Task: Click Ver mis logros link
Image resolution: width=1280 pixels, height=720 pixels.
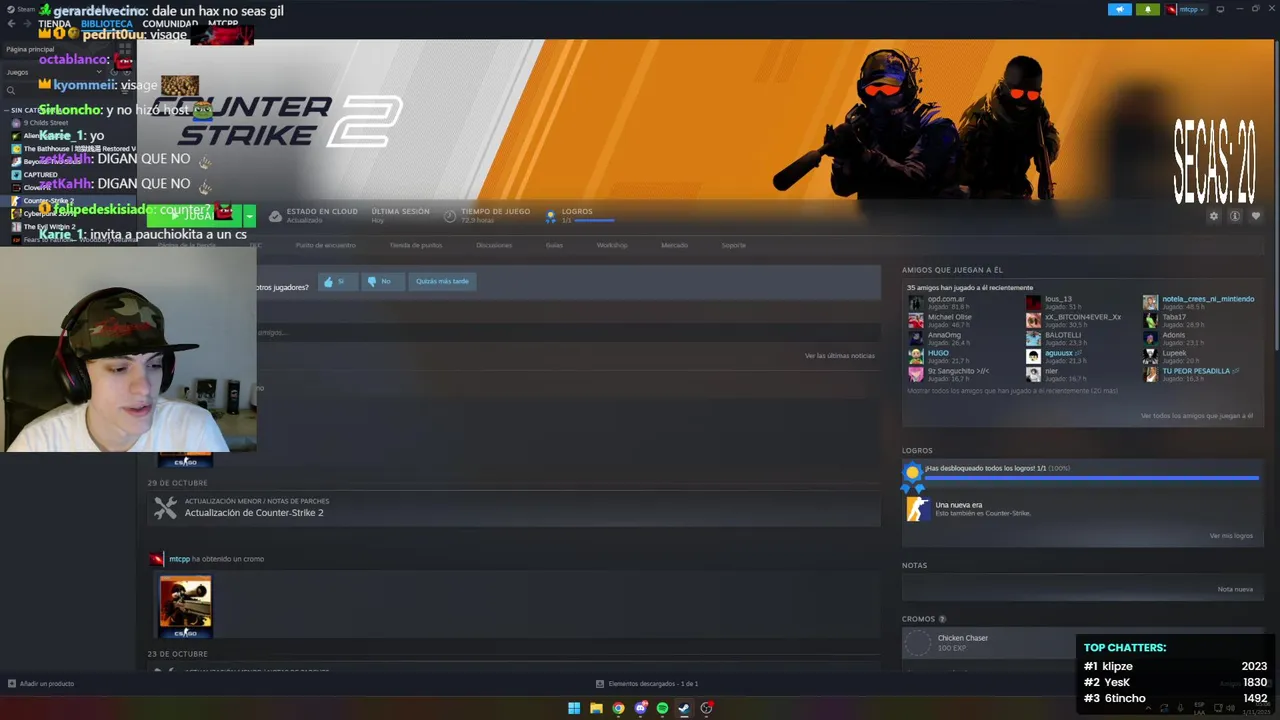Action: (1231, 536)
